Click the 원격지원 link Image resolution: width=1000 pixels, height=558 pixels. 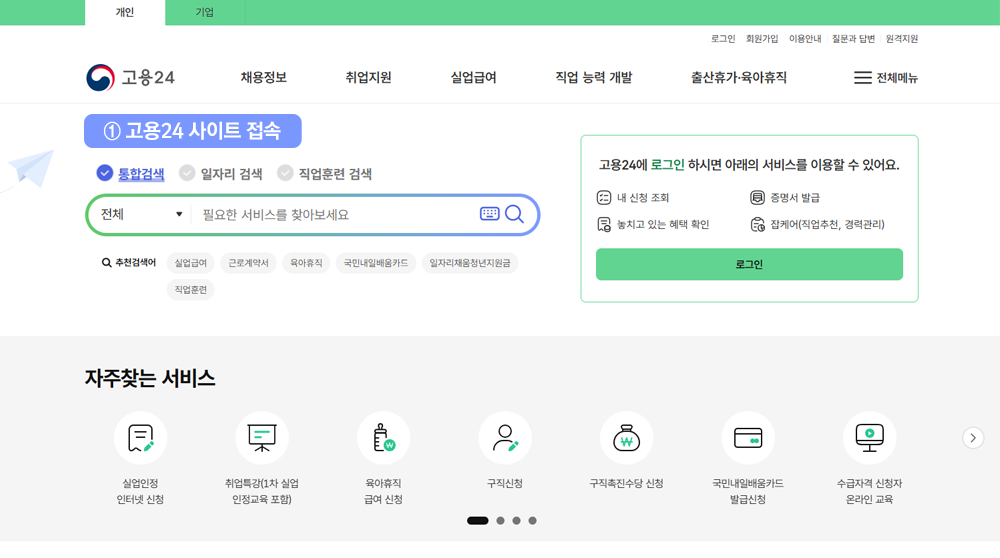[x=902, y=39]
